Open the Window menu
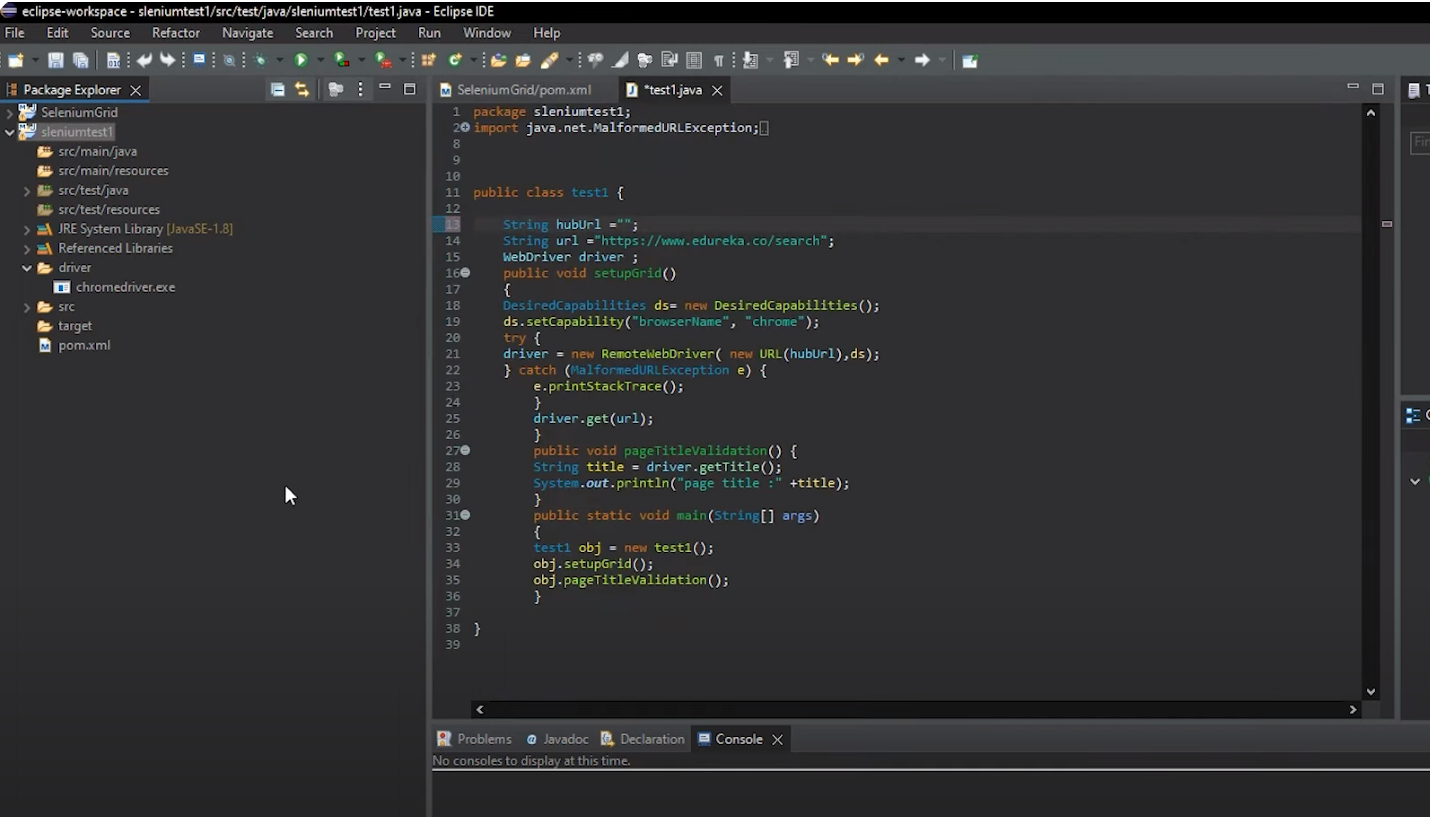The height and width of the screenshot is (817, 1430). [487, 33]
